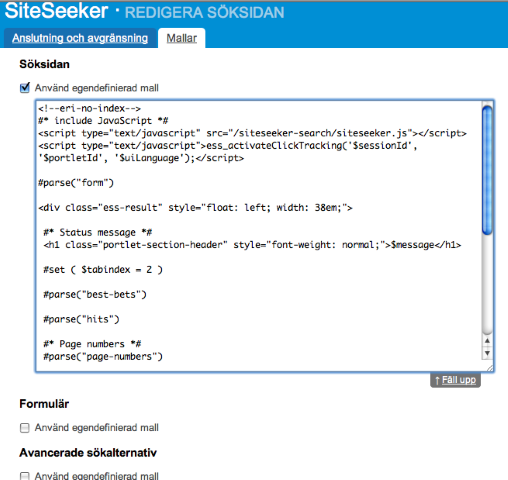The width and height of the screenshot is (508, 480).
Task: Click the textarea scroll up arrow
Action: (x=487, y=341)
